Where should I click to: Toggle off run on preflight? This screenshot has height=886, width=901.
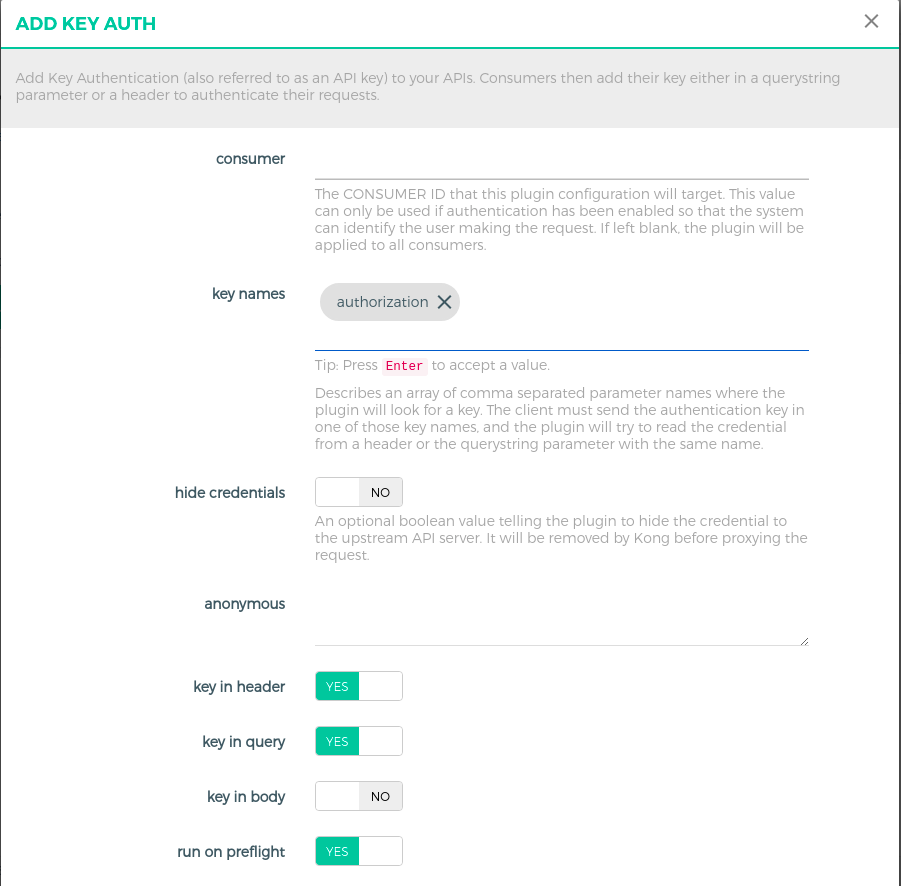click(x=358, y=851)
